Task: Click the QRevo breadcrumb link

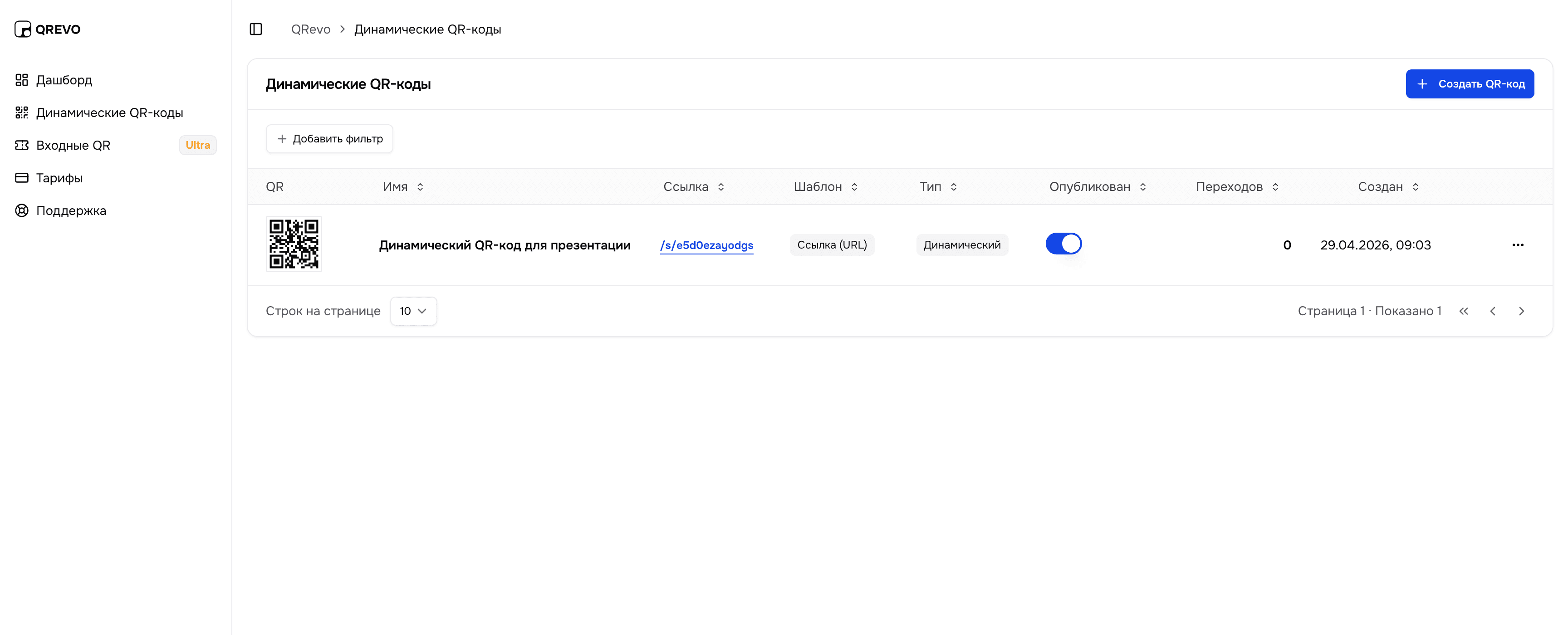Action: pos(310,29)
